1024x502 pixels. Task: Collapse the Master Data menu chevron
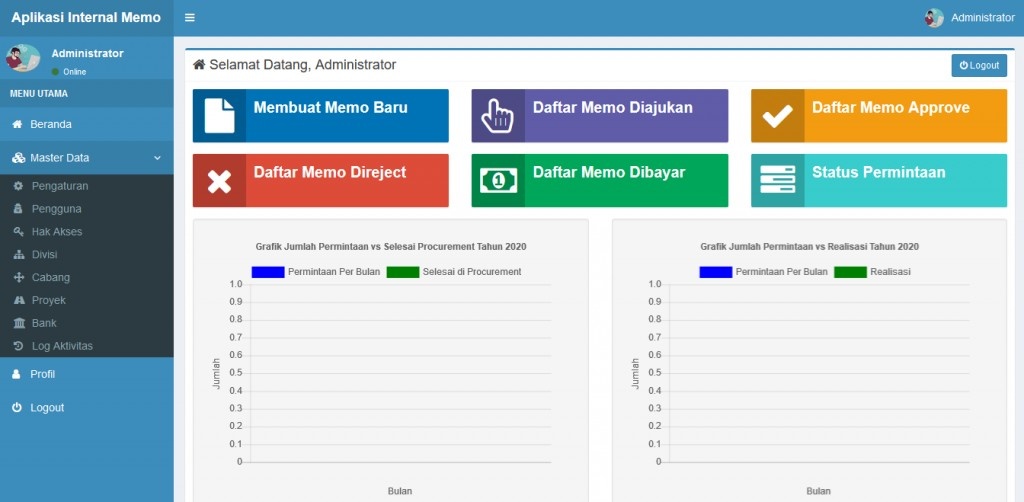tap(157, 158)
